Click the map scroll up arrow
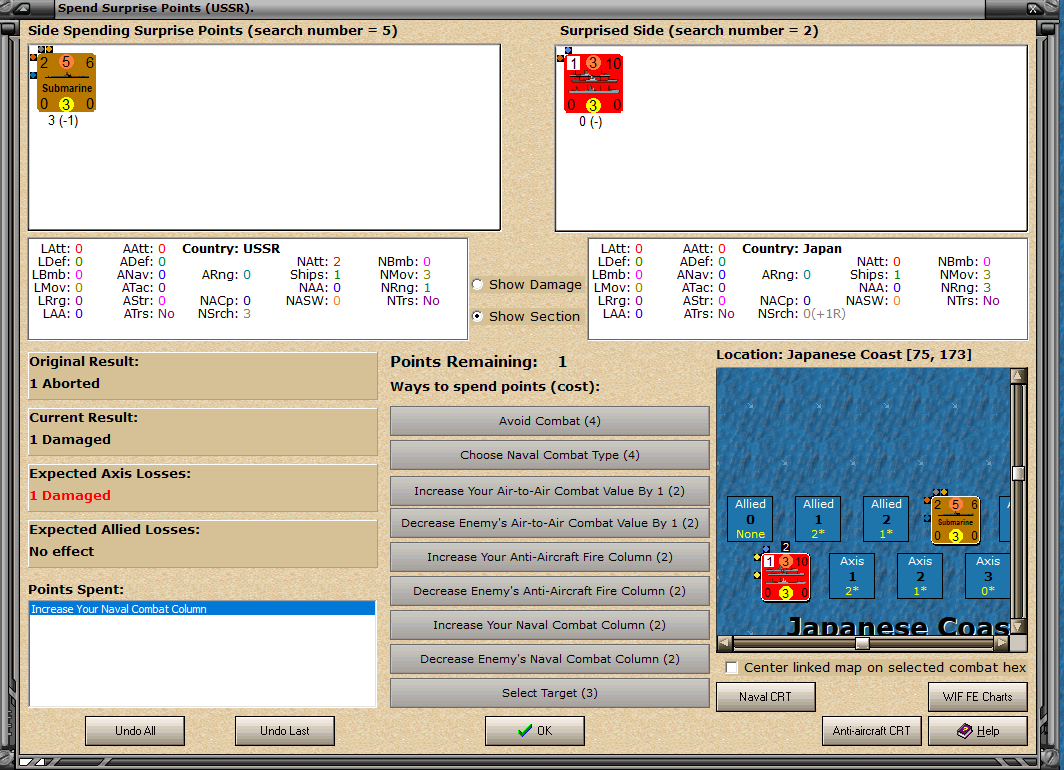Viewport: 1064px width, 770px height. tap(1018, 377)
